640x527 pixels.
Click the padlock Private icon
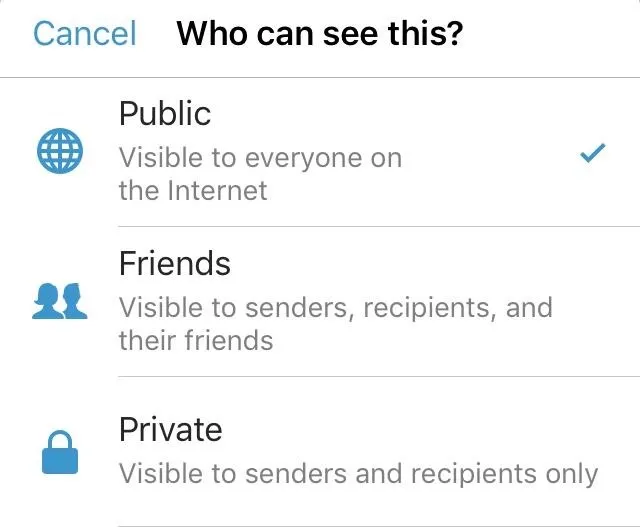click(x=60, y=452)
